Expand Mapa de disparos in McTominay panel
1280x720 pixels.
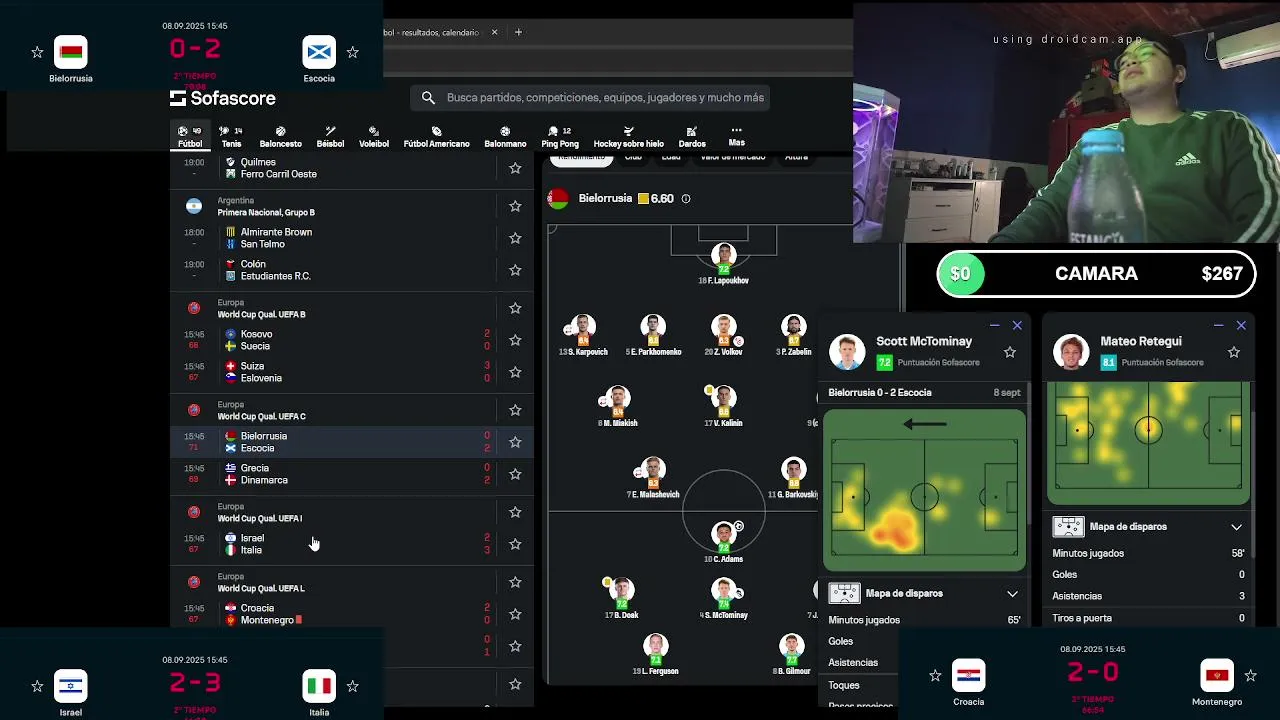[1012, 594]
